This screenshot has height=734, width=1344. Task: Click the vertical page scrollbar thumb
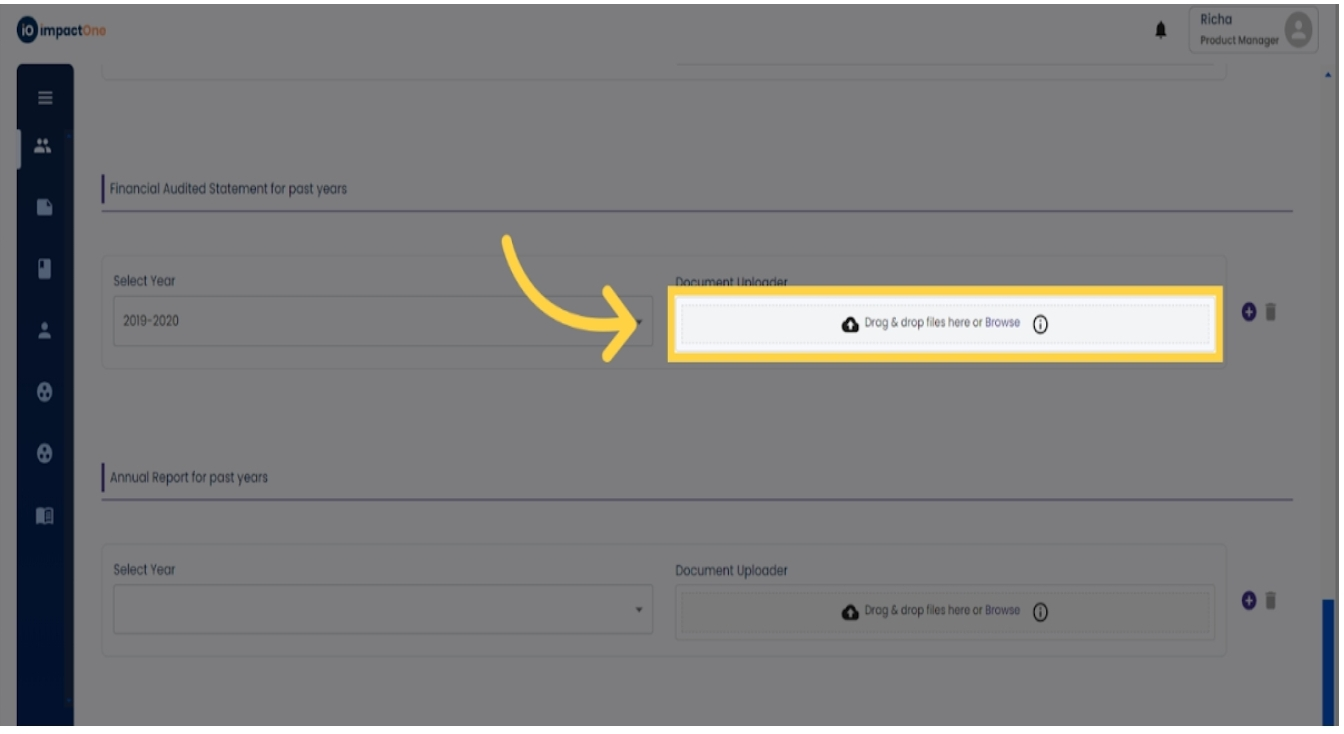(x=1327, y=660)
